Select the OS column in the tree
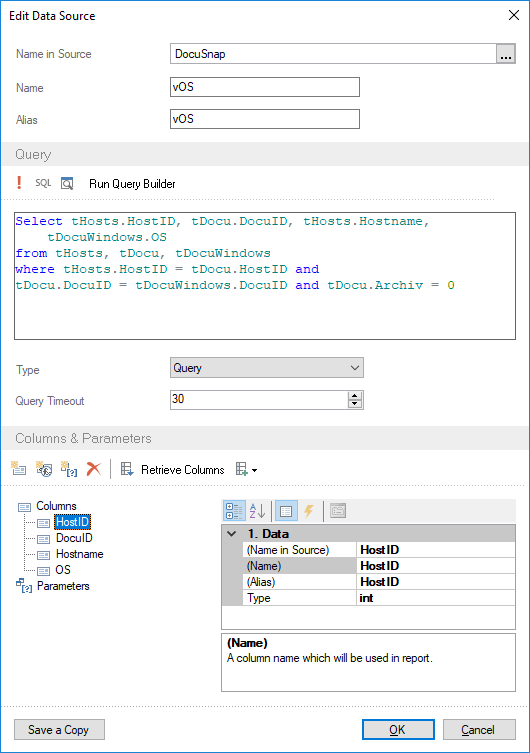This screenshot has height=753, width=530. tap(63, 570)
